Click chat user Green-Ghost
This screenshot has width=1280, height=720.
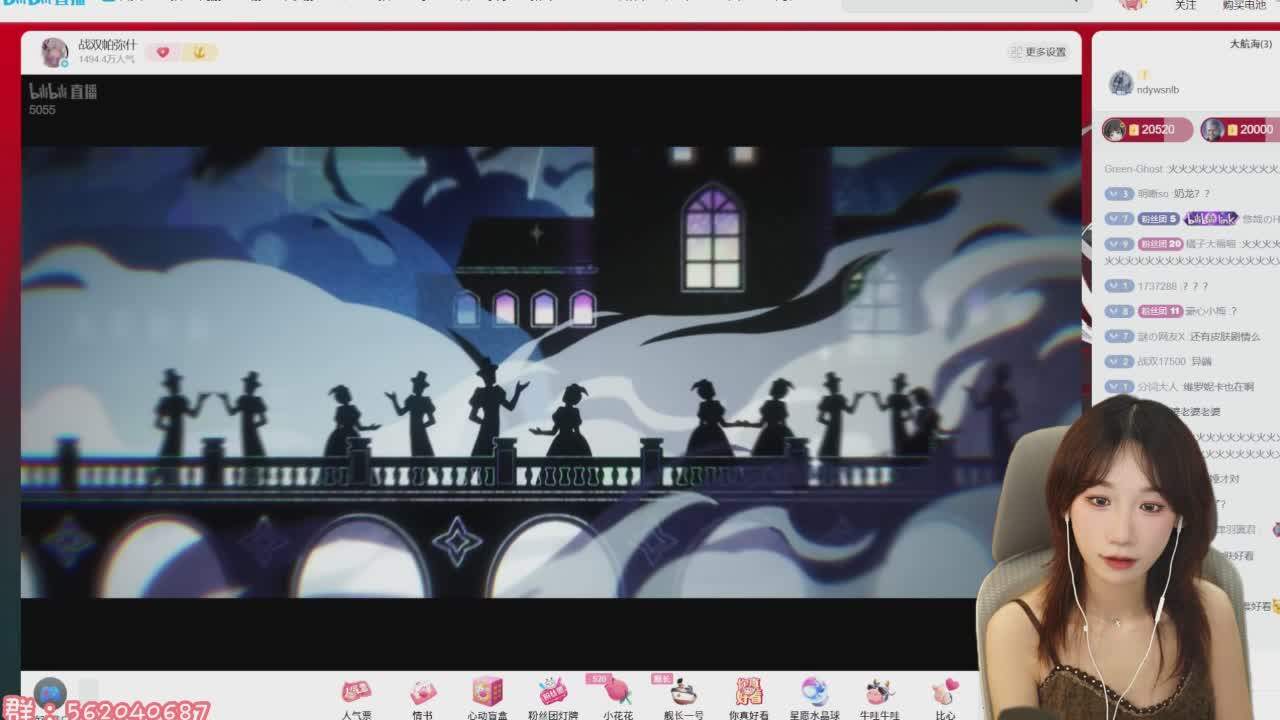pos(1134,169)
